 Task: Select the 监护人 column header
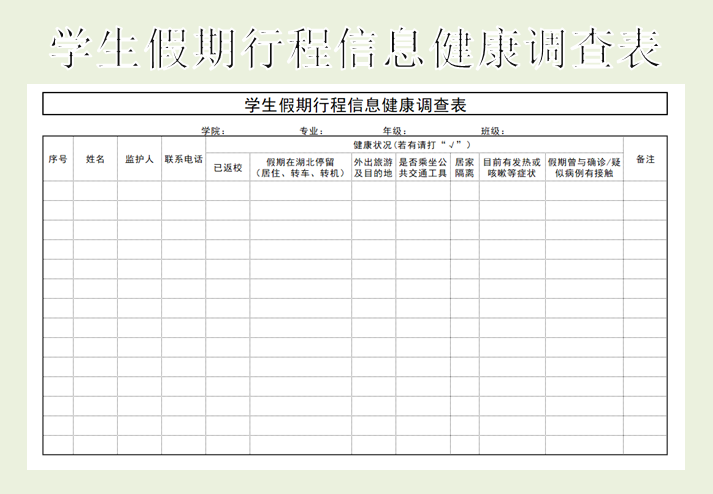coord(139,159)
